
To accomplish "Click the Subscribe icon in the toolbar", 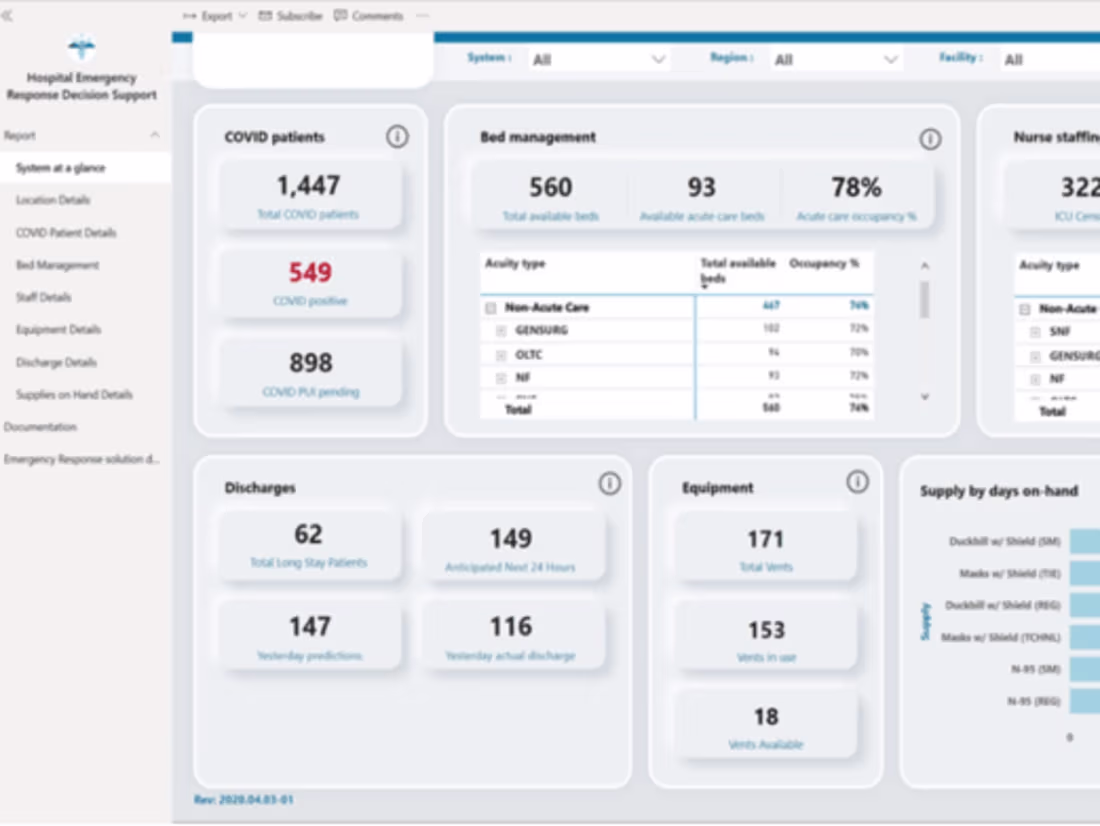I will 263,15.
